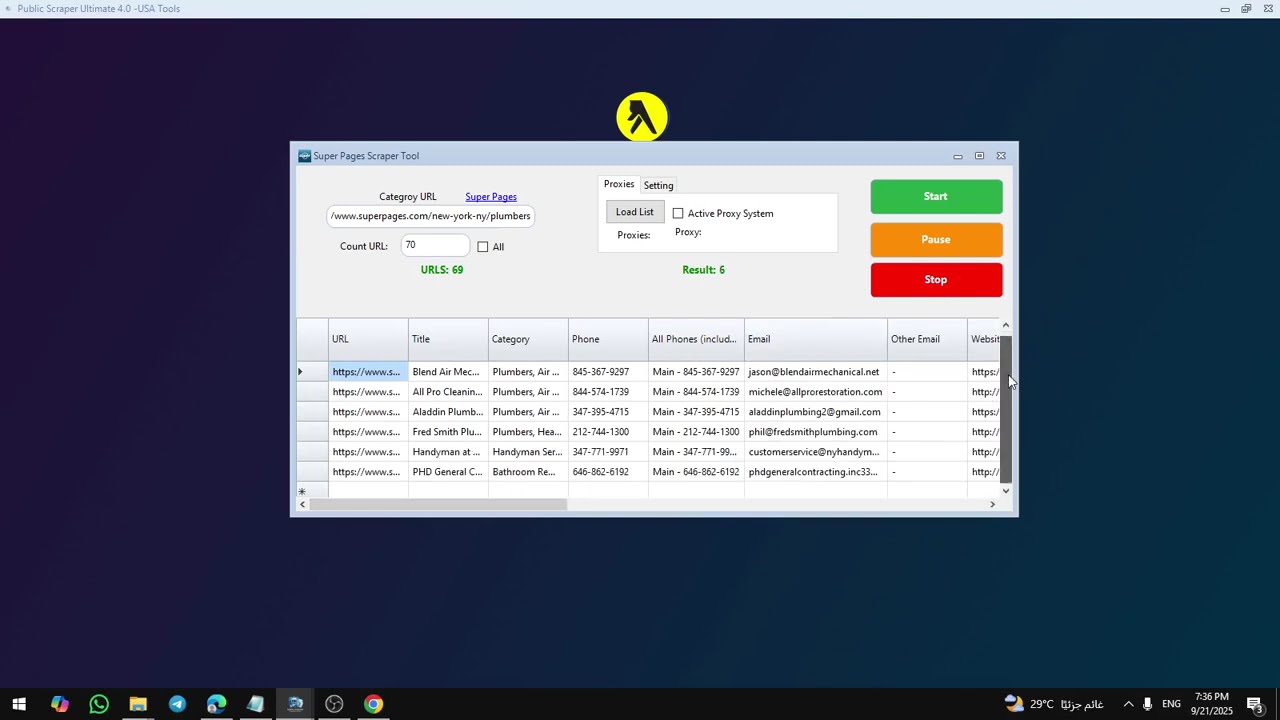The width and height of the screenshot is (1280, 720).
Task: Click the Super Pages Scraper Tool window icon
Action: pyautogui.click(x=304, y=156)
